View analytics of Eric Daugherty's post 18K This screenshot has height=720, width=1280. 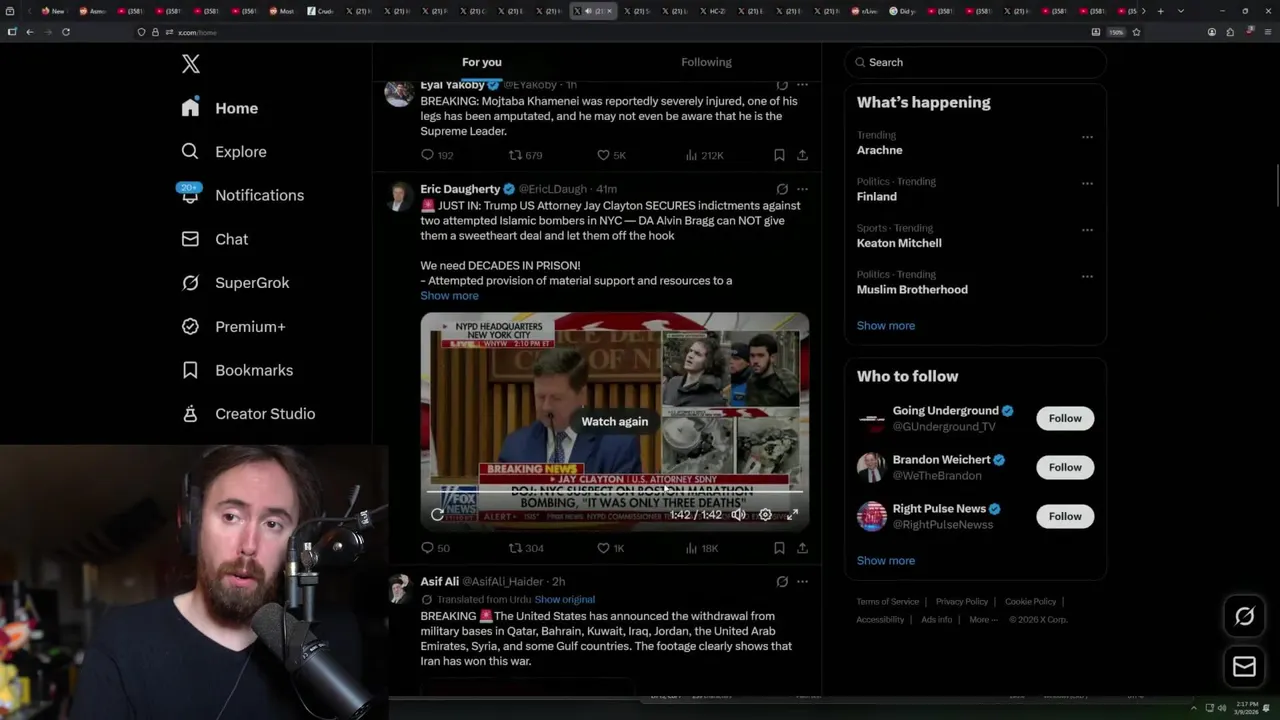click(x=701, y=548)
